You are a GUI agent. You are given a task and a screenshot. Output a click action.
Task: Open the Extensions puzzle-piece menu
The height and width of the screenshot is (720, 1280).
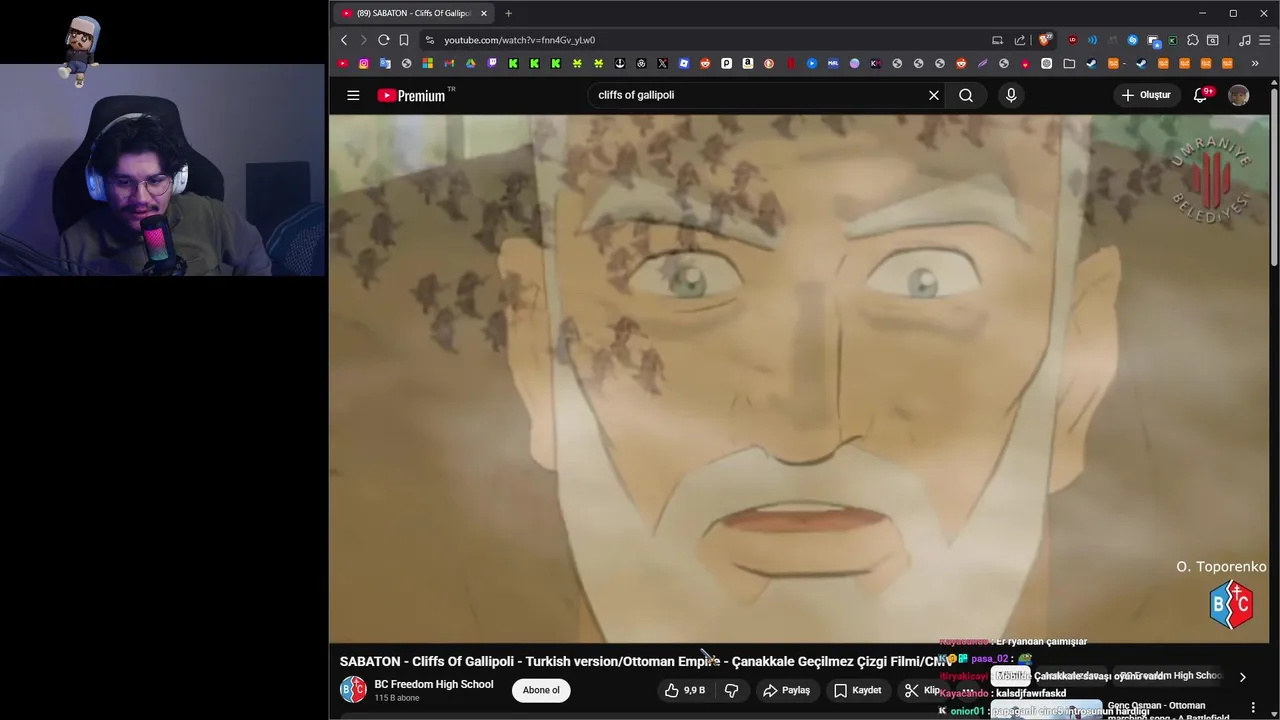(x=1192, y=40)
